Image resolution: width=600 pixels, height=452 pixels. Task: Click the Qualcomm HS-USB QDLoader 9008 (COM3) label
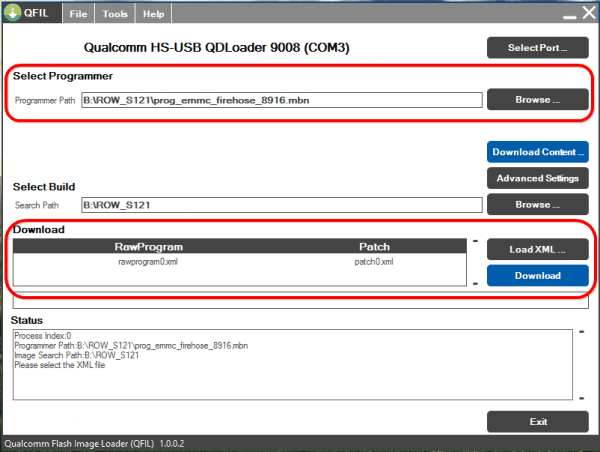pyautogui.click(x=217, y=48)
